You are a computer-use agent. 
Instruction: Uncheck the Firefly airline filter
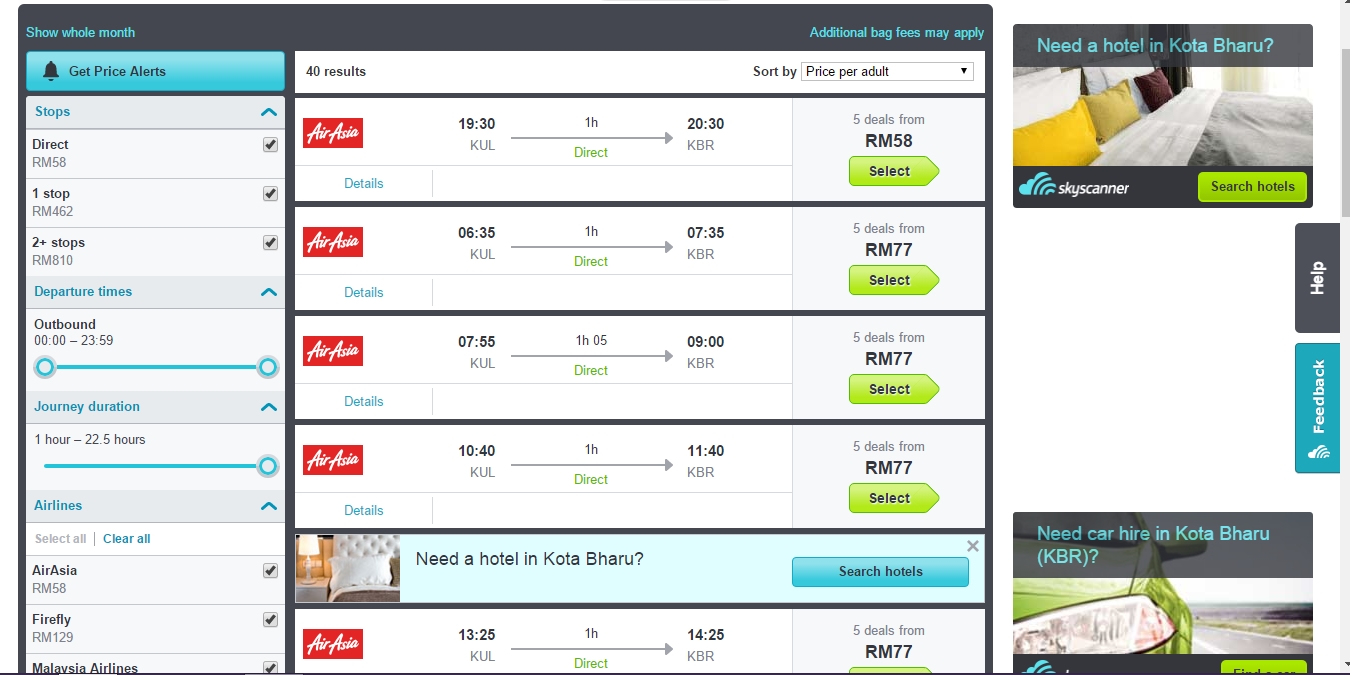tap(270, 619)
